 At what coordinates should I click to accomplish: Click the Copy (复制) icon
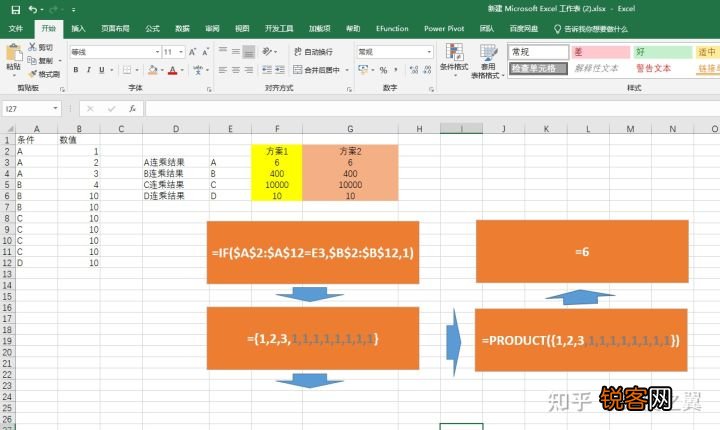[x=32, y=60]
